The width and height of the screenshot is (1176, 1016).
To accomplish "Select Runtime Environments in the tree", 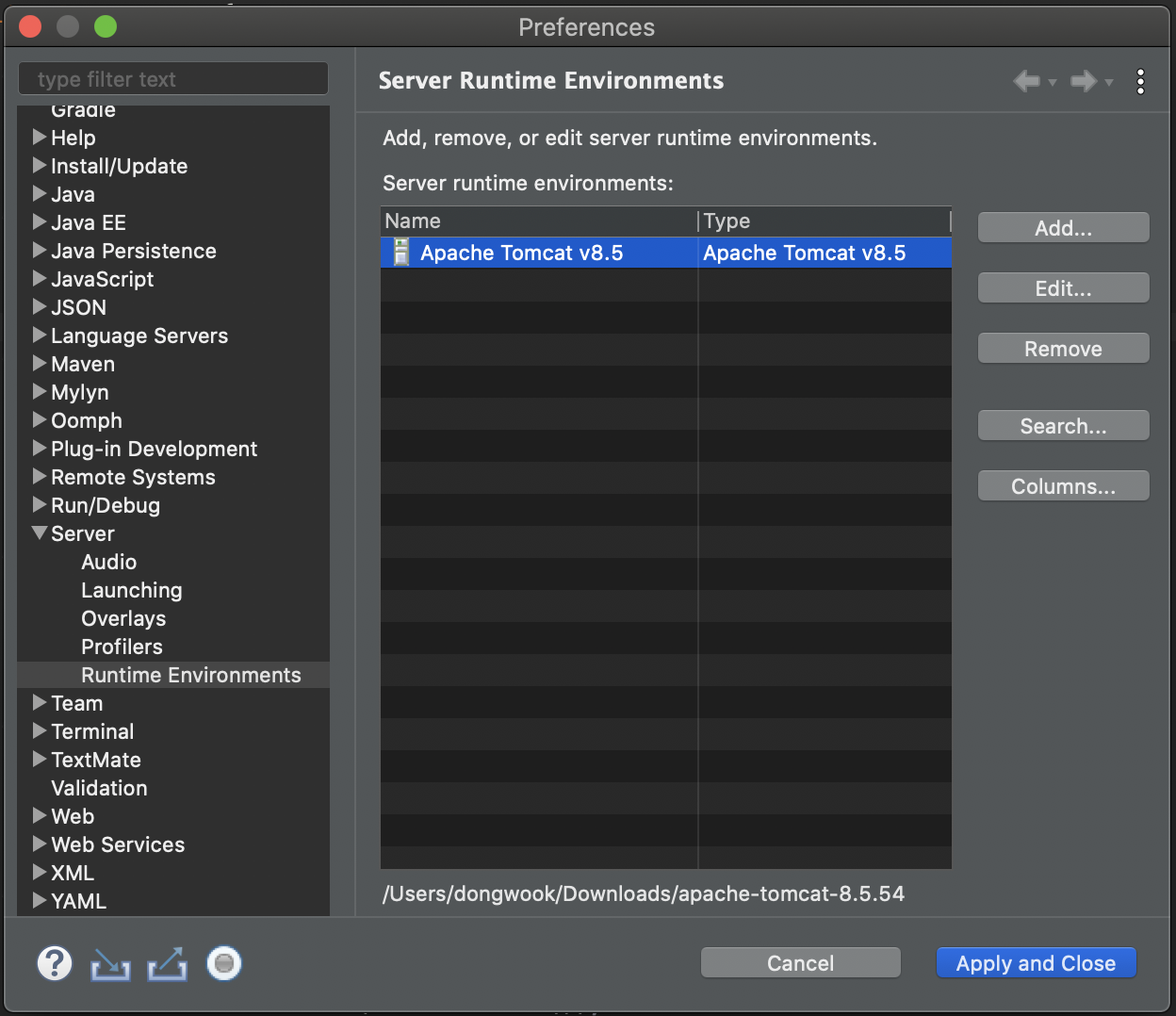I will tap(191, 675).
